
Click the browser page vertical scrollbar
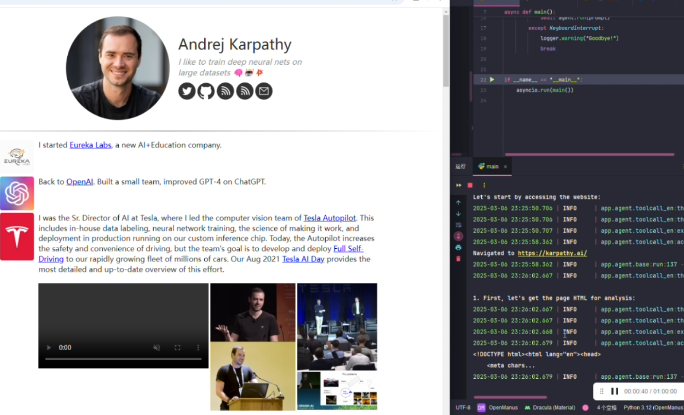click(x=445, y=51)
